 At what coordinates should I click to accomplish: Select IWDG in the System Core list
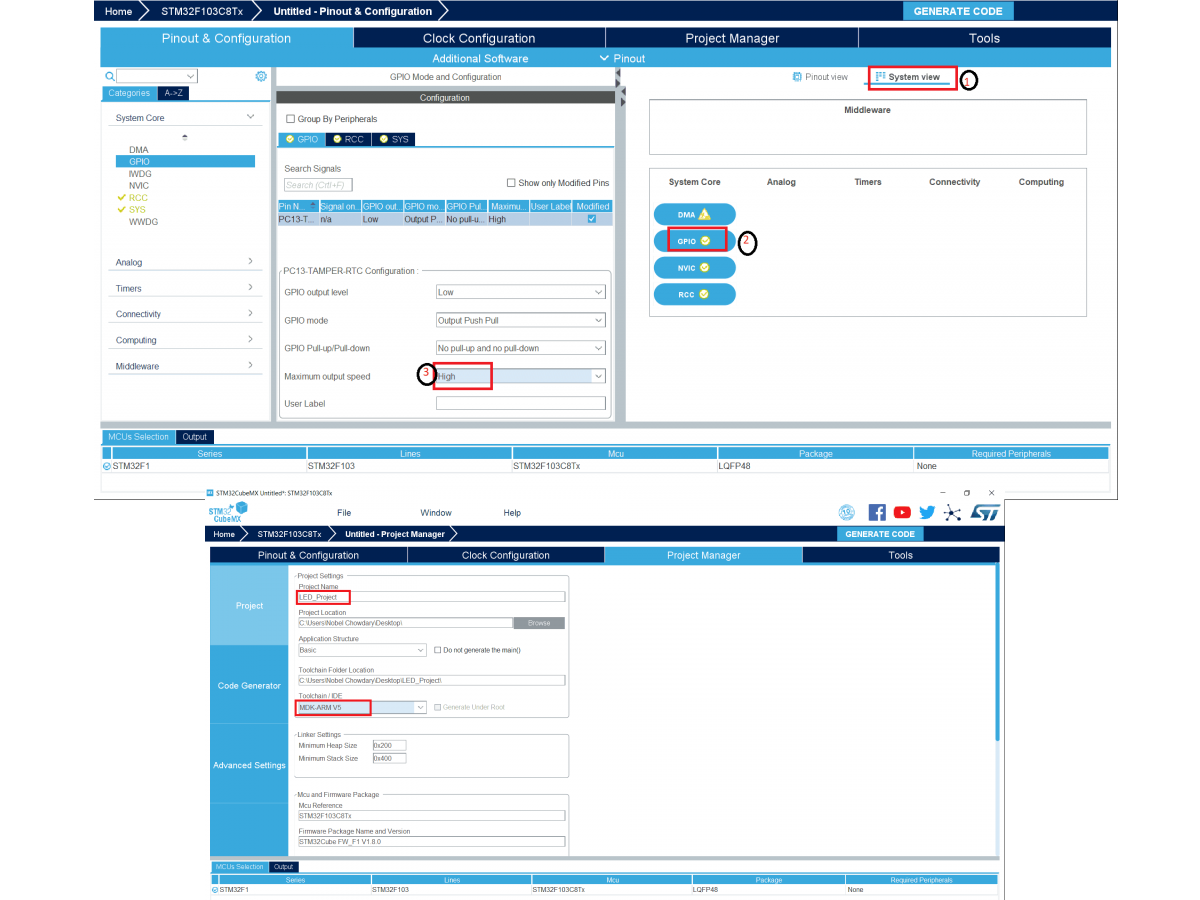click(x=140, y=174)
